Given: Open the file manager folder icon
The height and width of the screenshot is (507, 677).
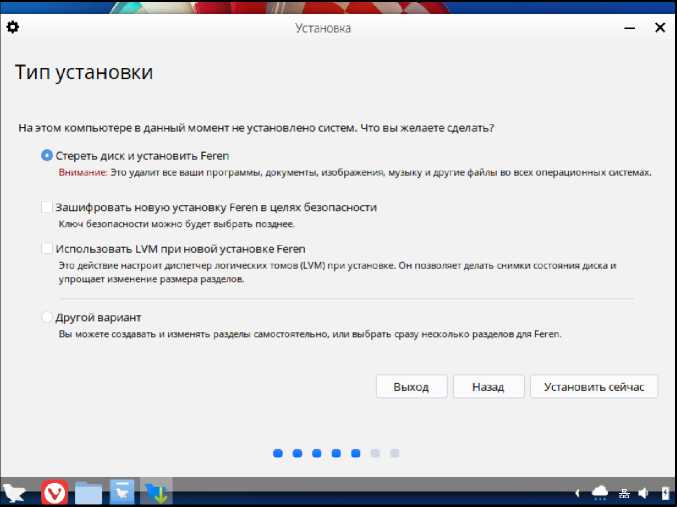Looking at the screenshot, I should click(x=89, y=493).
